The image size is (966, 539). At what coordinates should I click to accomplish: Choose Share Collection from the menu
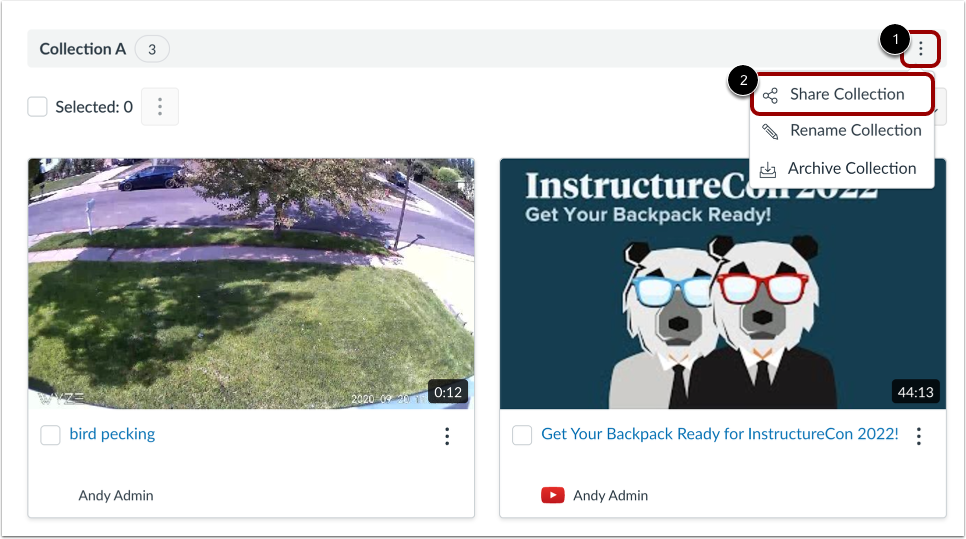coord(842,94)
